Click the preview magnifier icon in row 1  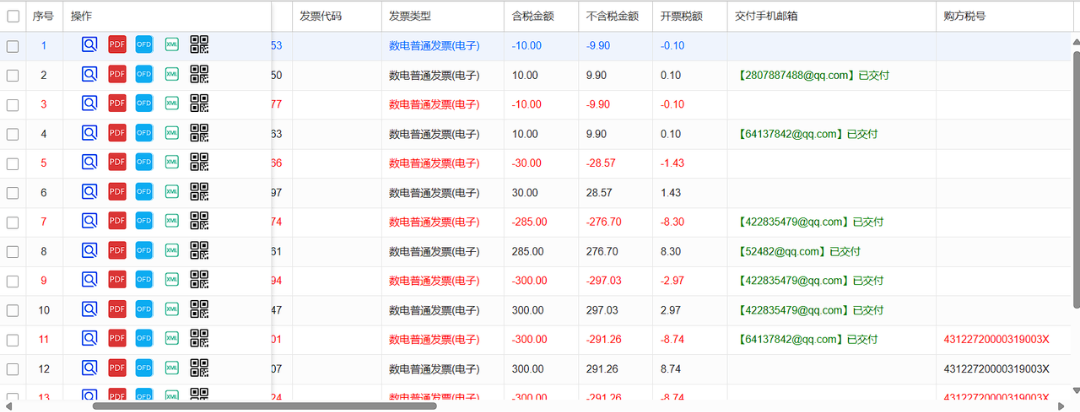(90, 45)
